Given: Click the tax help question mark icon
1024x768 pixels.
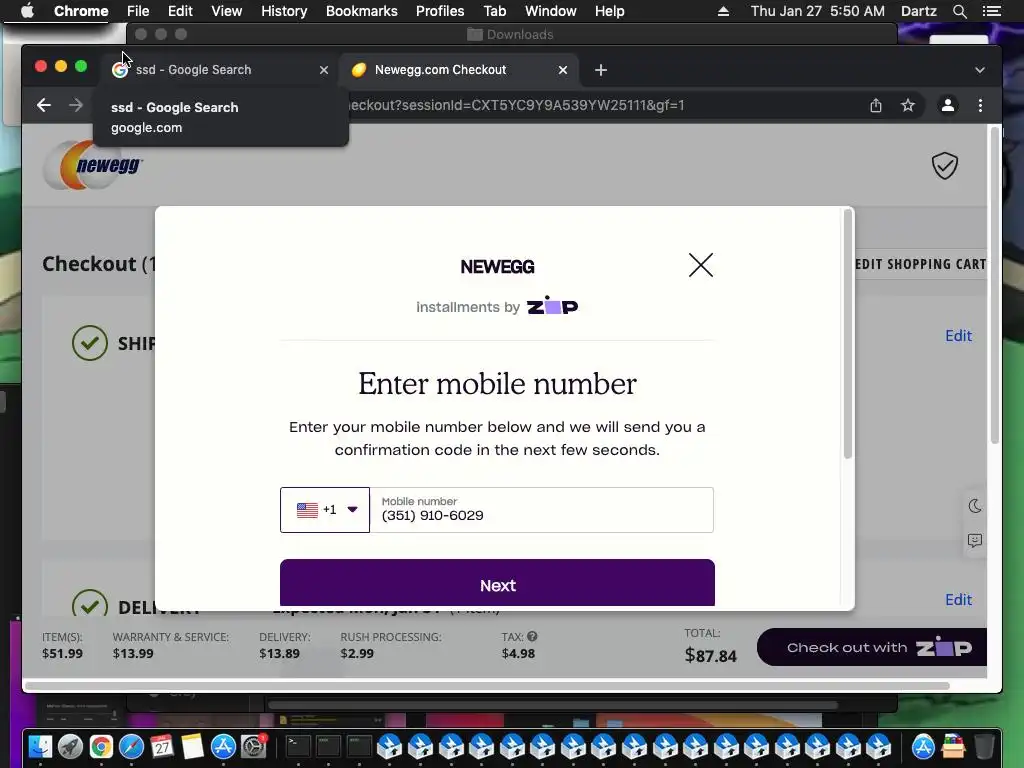Looking at the screenshot, I should [x=532, y=636].
